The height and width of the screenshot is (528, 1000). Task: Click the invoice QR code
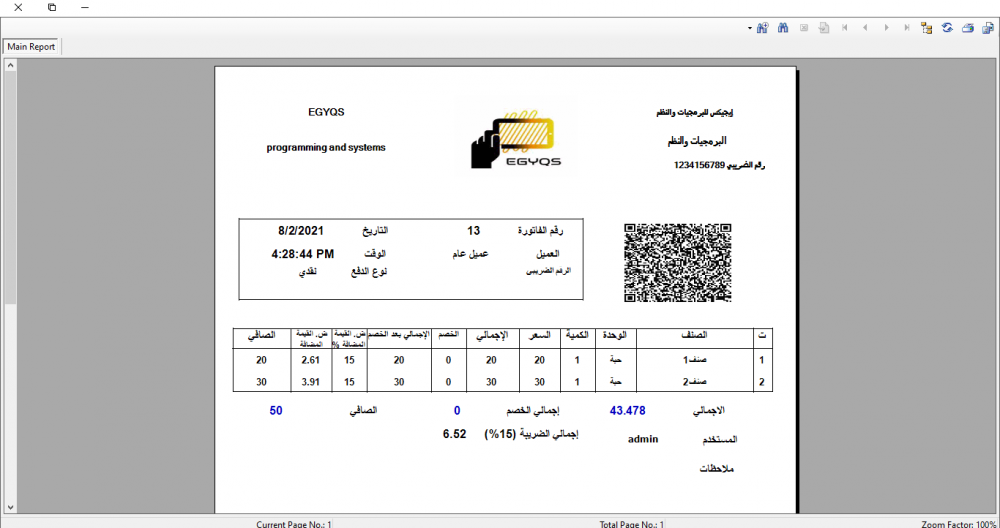(x=677, y=262)
